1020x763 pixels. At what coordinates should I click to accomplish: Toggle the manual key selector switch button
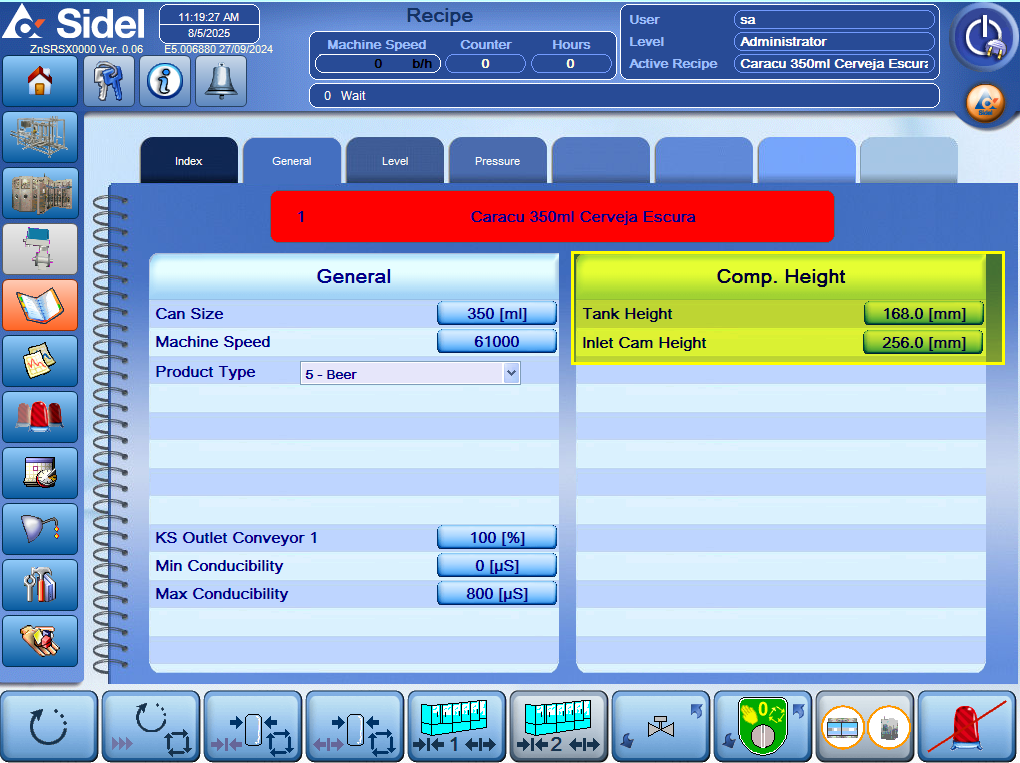coord(763,726)
